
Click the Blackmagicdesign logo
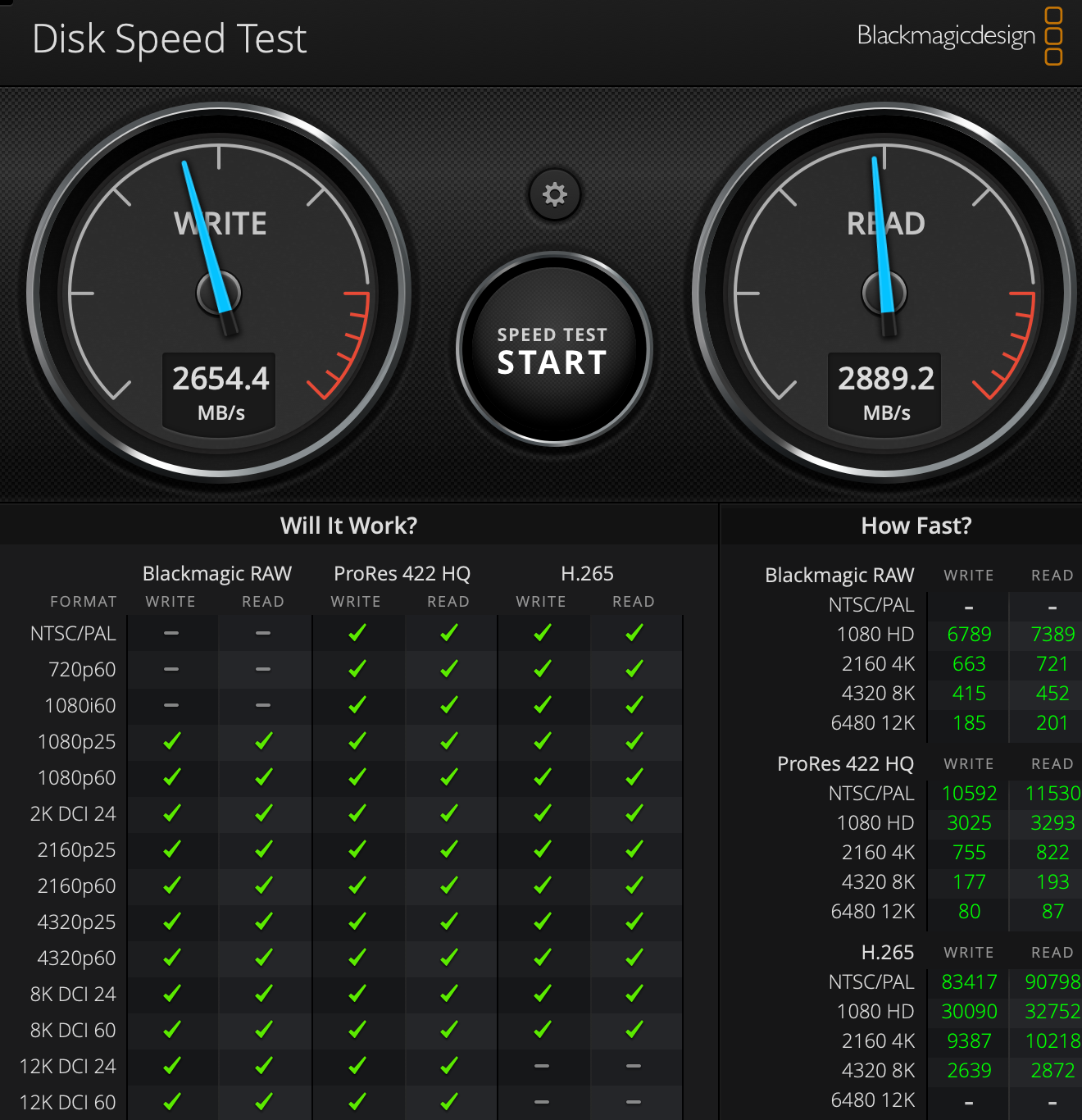pos(960,36)
